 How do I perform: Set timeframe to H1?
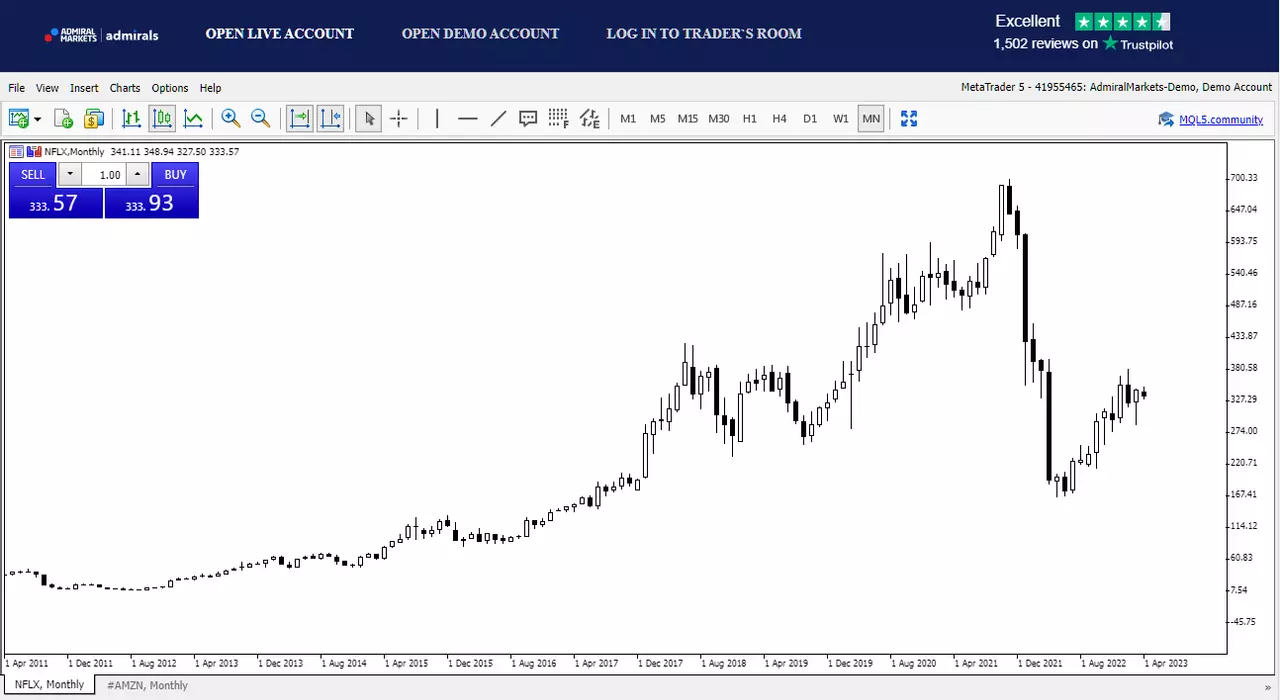(x=750, y=119)
